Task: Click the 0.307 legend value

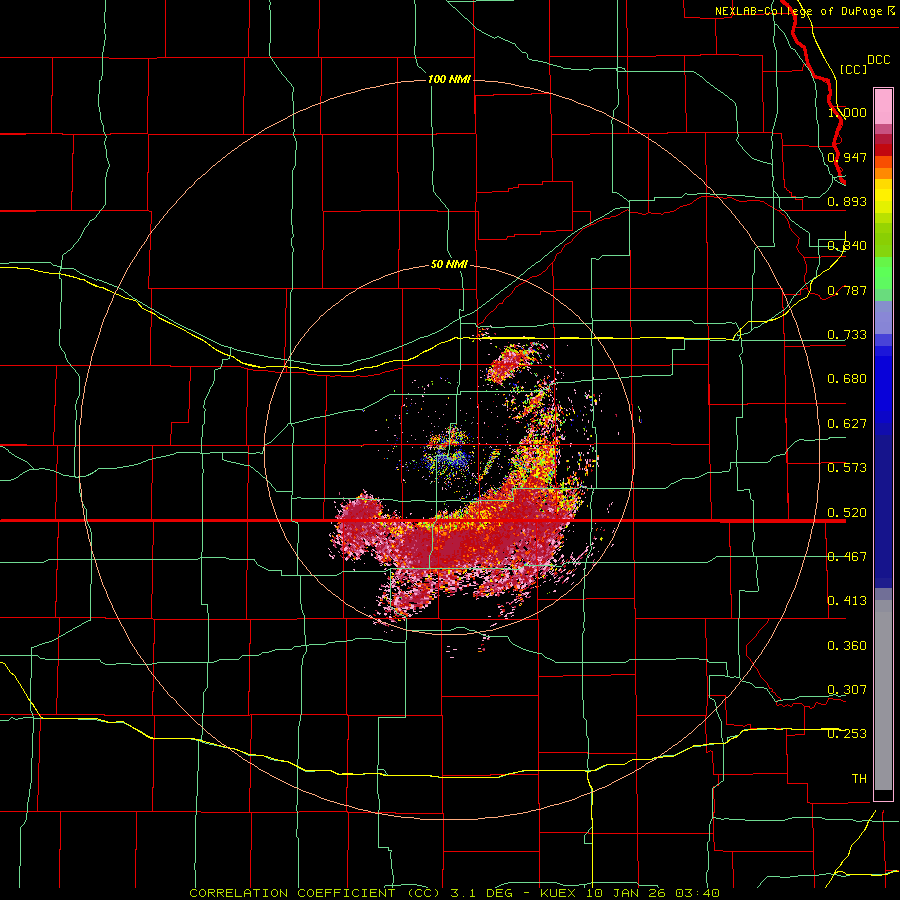Action: point(847,689)
